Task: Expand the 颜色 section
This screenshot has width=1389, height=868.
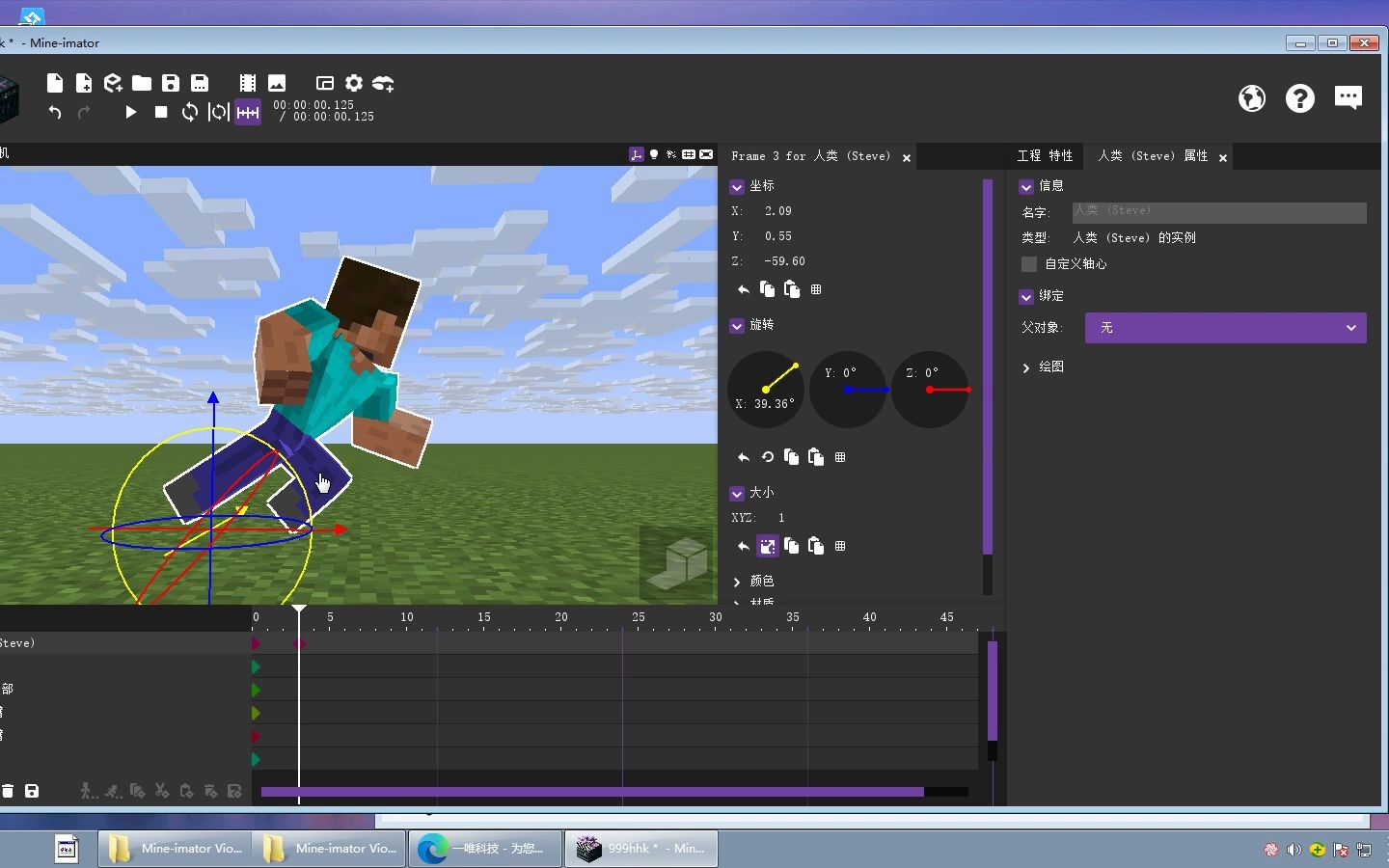Action: pos(737,582)
